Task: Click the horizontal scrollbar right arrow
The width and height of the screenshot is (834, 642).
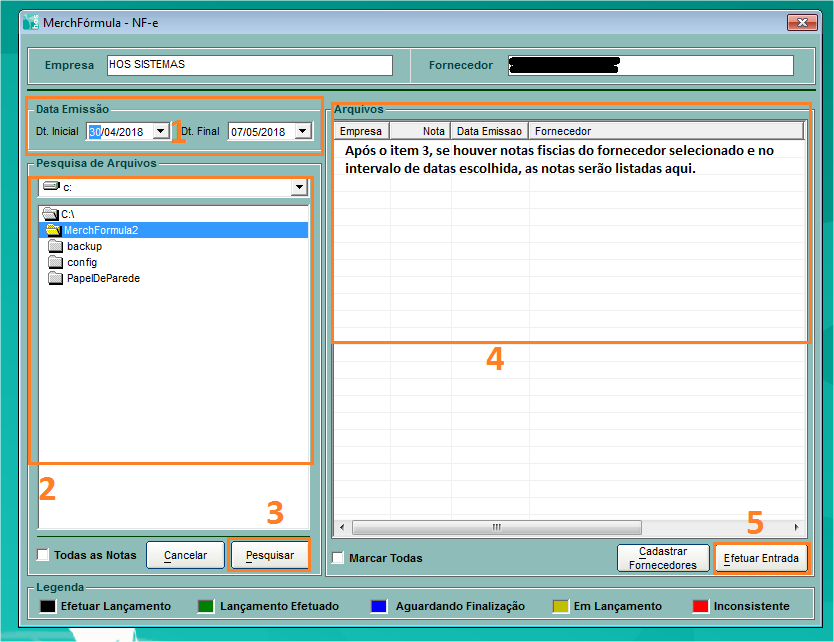Action: 797,527
